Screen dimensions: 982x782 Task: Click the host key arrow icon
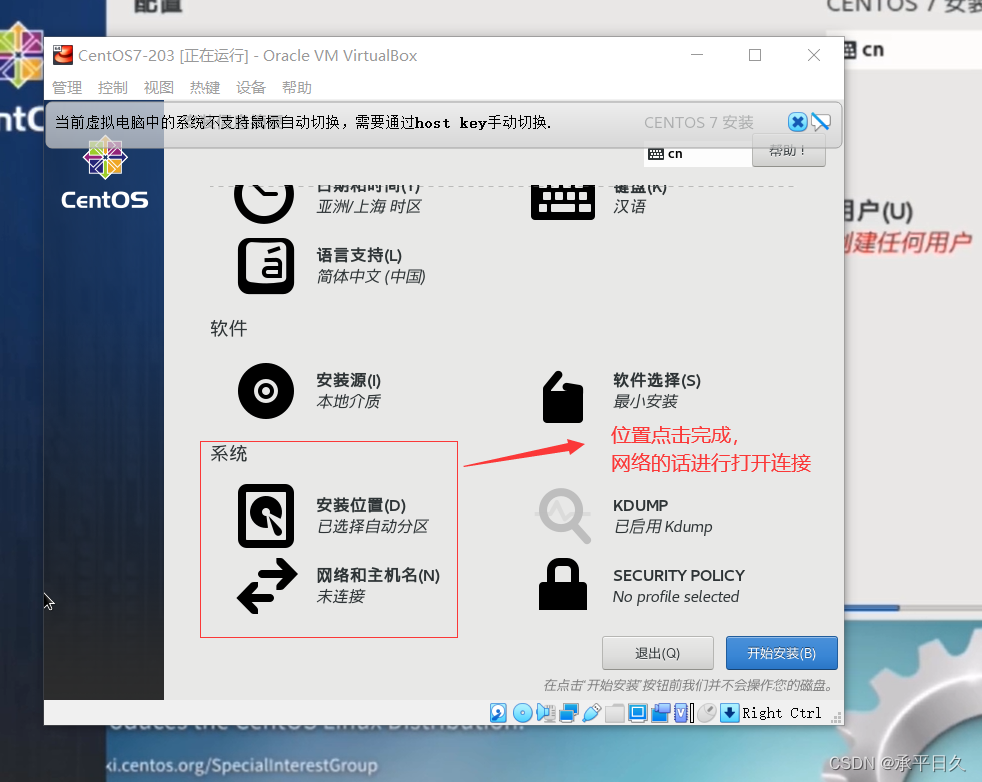730,713
